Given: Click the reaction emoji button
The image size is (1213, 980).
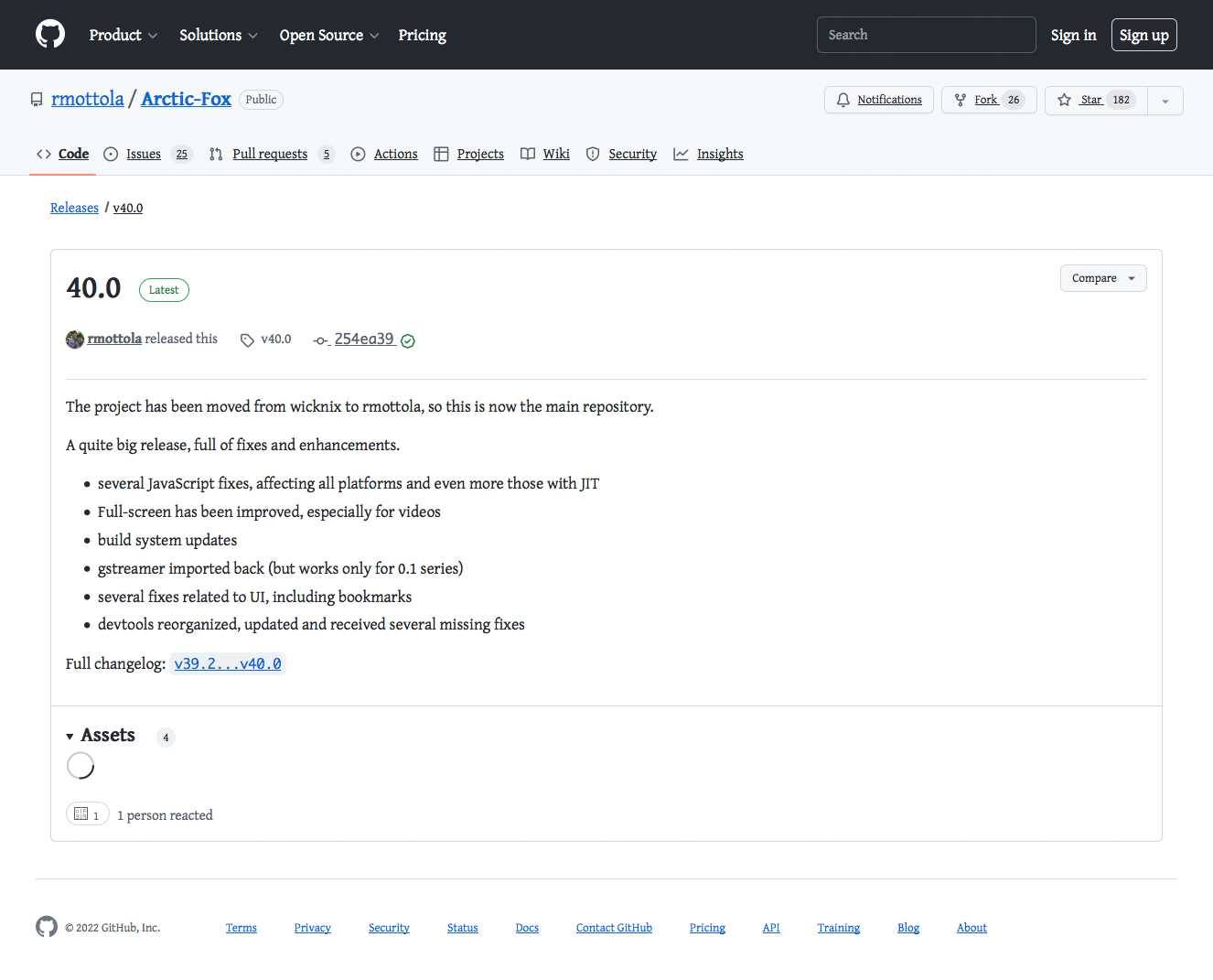Looking at the screenshot, I should [x=88, y=814].
